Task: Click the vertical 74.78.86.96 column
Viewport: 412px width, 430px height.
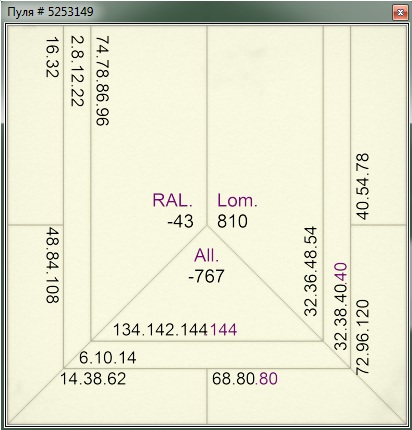Action: coord(103,81)
